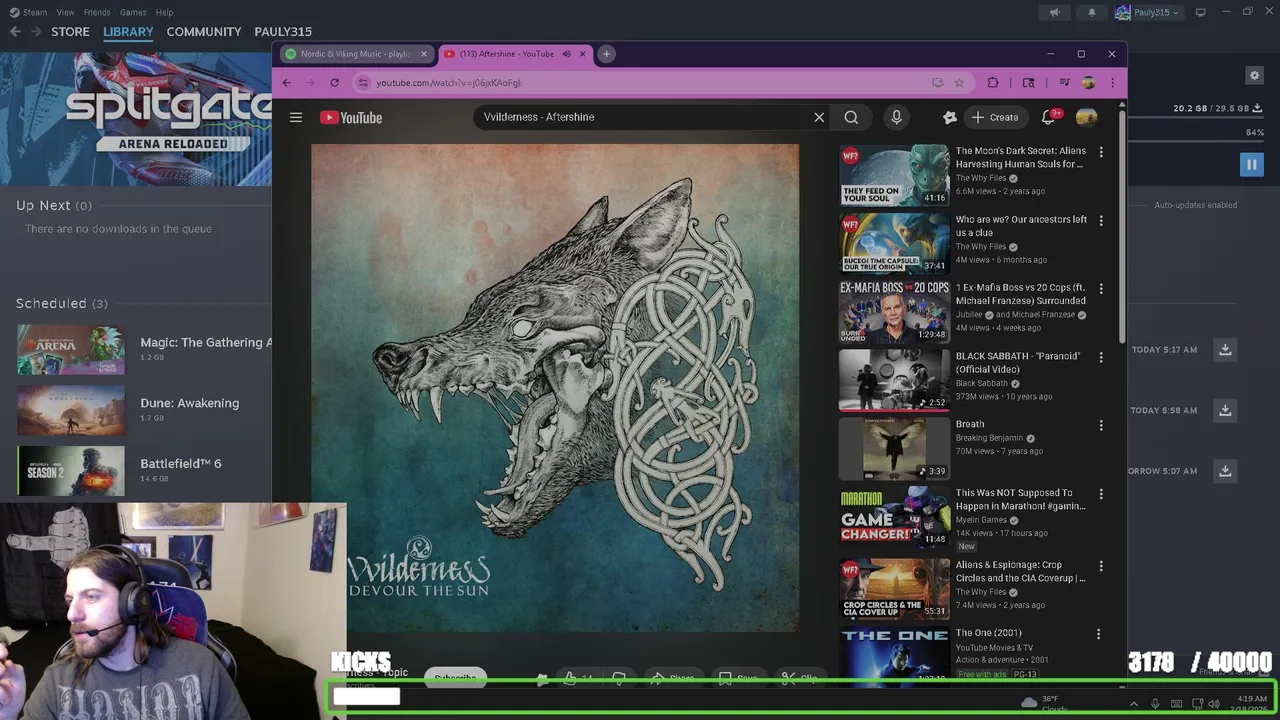Start voice search with the microphone icon
The height and width of the screenshot is (720, 1280).
(x=896, y=118)
